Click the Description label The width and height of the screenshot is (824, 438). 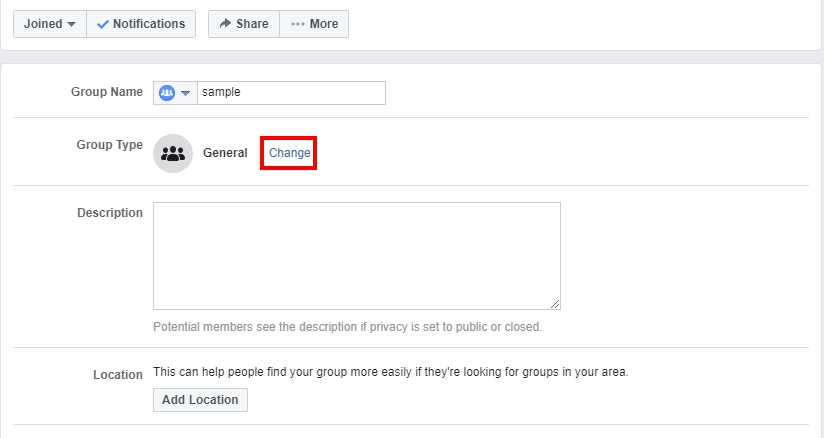pos(110,213)
